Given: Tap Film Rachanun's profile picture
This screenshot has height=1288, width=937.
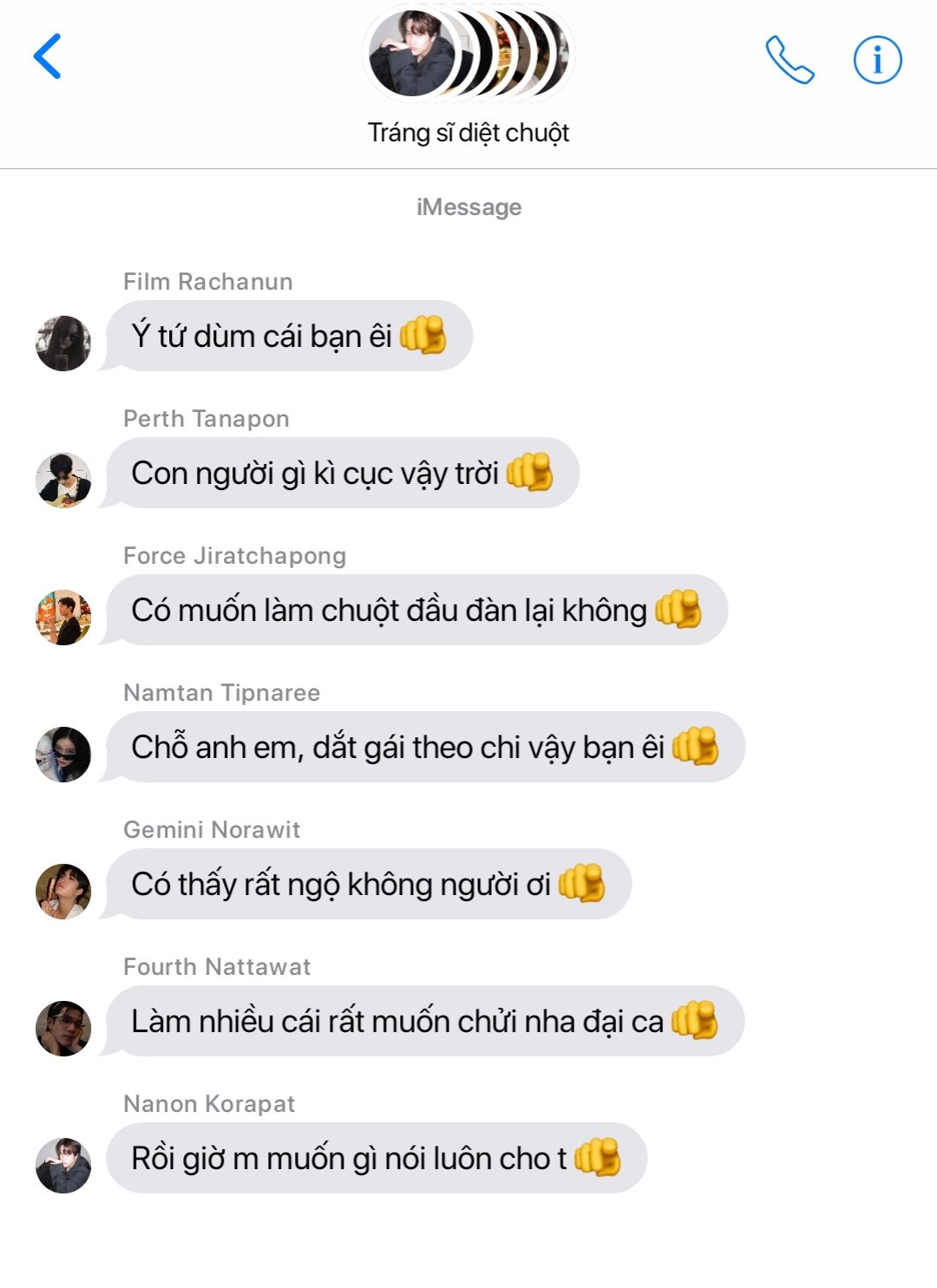Looking at the screenshot, I should pyautogui.click(x=63, y=343).
